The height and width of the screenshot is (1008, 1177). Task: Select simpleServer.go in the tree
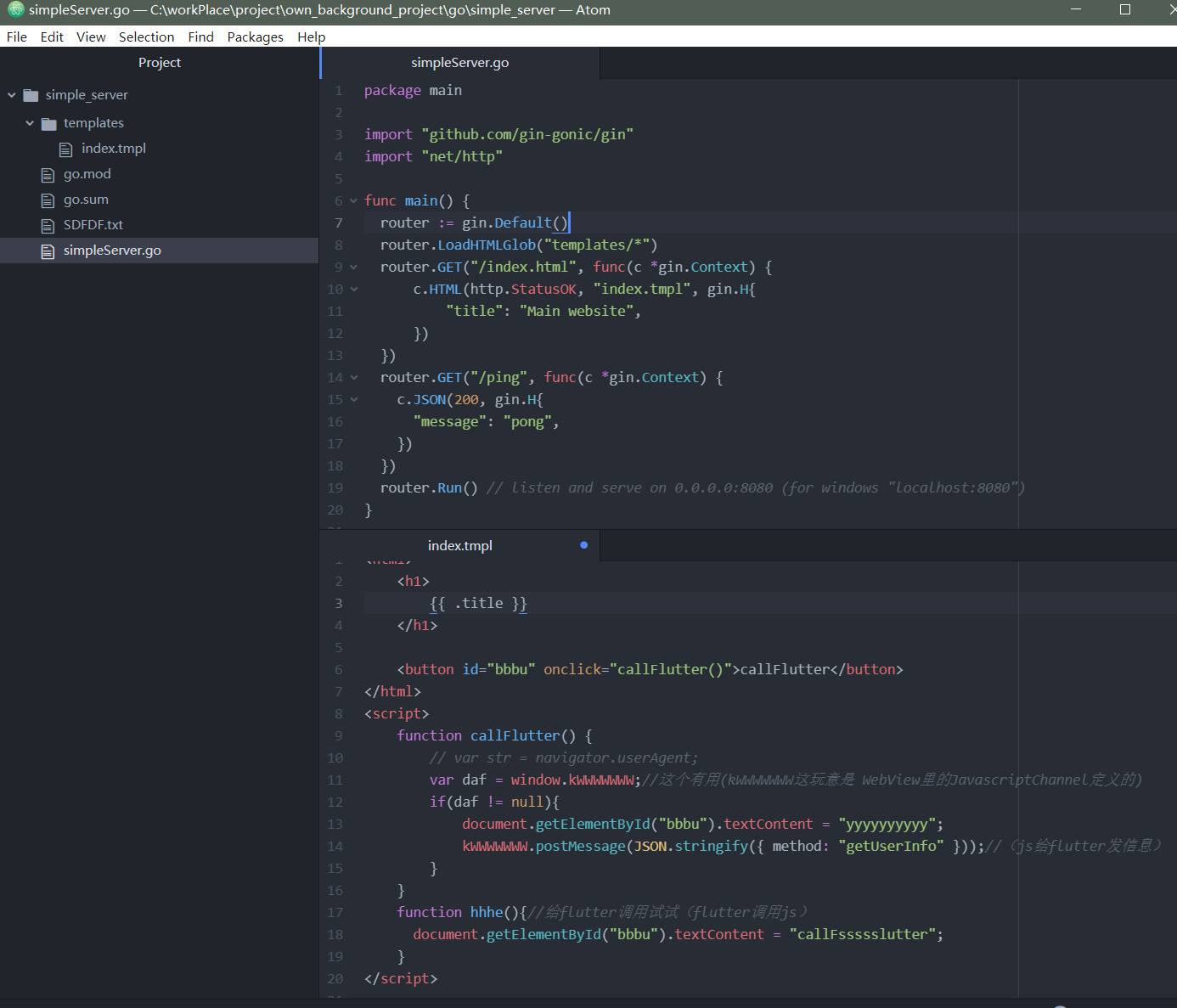[112, 251]
